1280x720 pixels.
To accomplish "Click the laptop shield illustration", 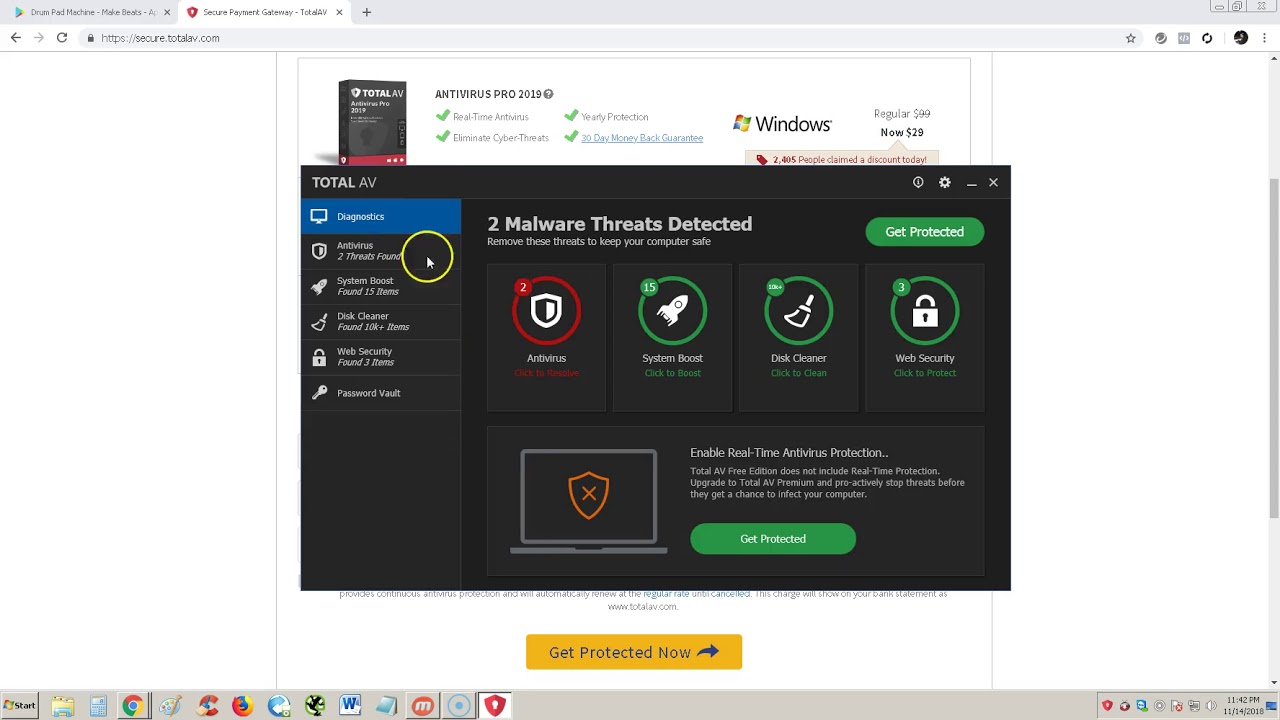I will tap(589, 501).
